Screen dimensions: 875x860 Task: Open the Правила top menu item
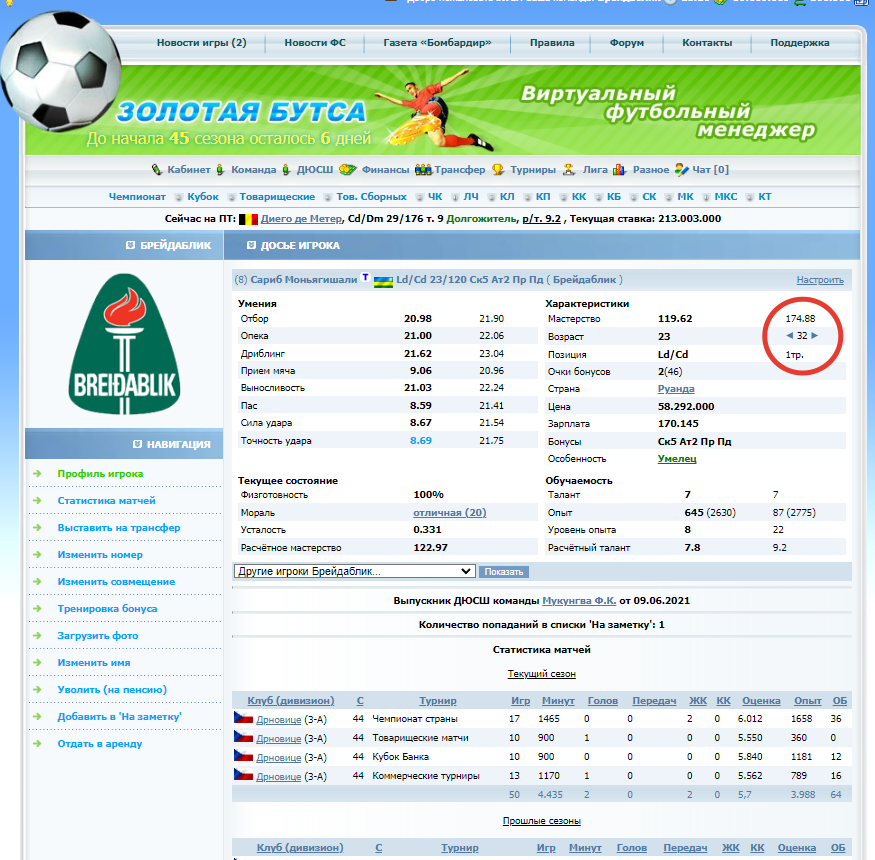551,43
